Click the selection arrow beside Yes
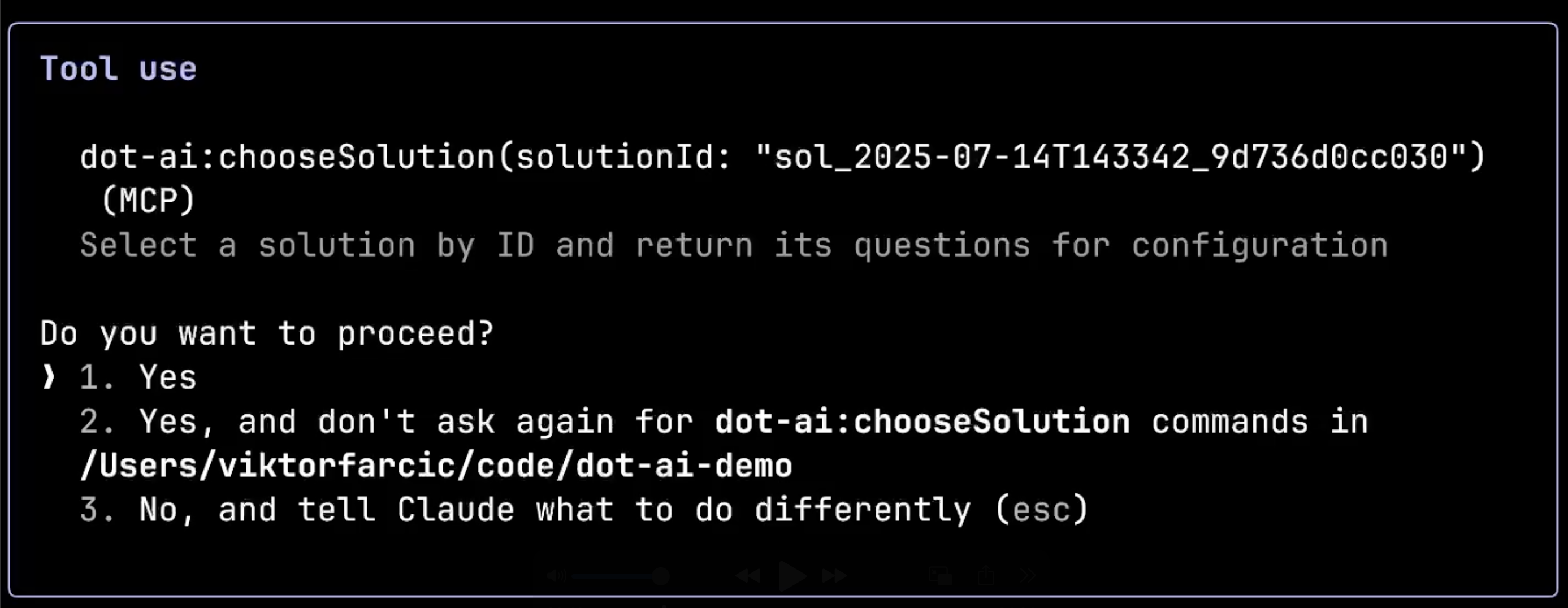Screen dimensions: 1568x608 [x=49, y=377]
